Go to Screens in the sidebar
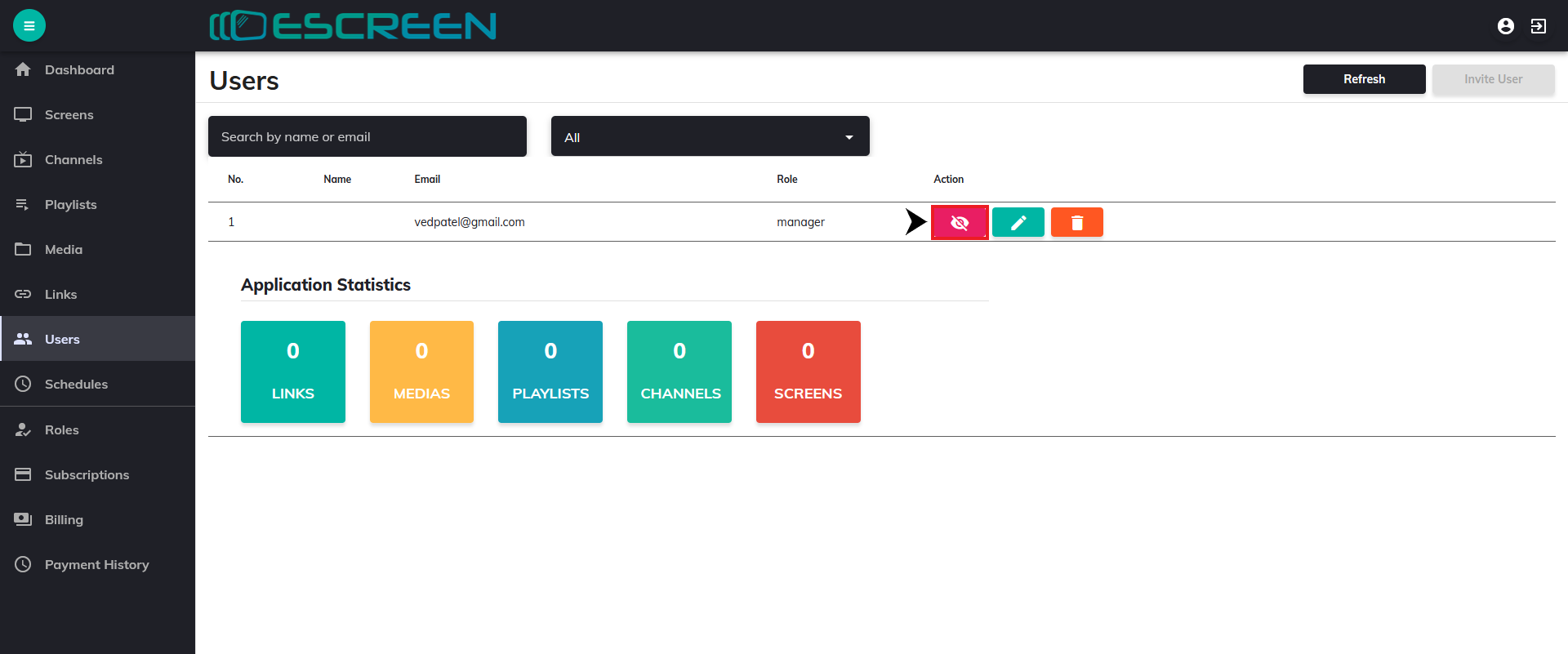1568x654 pixels. (69, 115)
